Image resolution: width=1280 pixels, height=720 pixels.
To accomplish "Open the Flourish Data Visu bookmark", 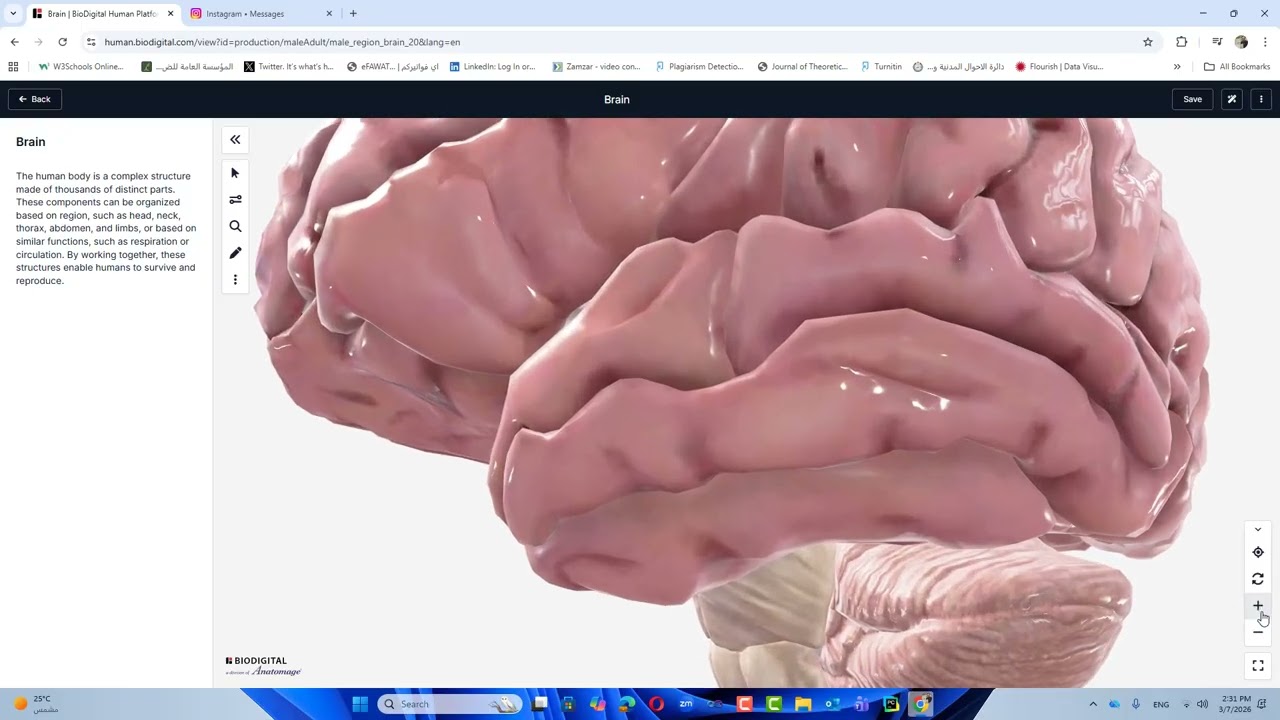I will click(1059, 67).
